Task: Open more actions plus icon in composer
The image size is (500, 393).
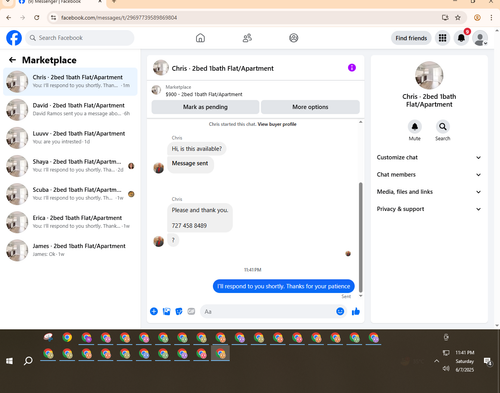Action: pyautogui.click(x=154, y=311)
